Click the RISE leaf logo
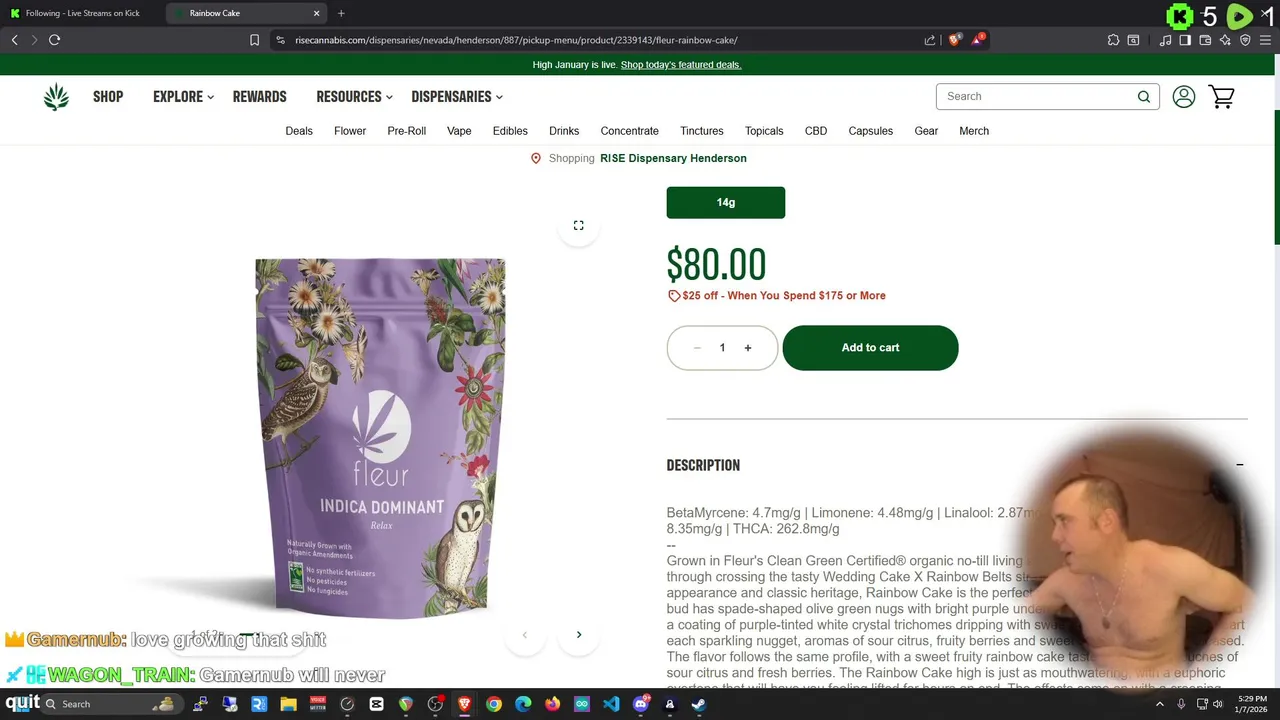 tap(56, 97)
